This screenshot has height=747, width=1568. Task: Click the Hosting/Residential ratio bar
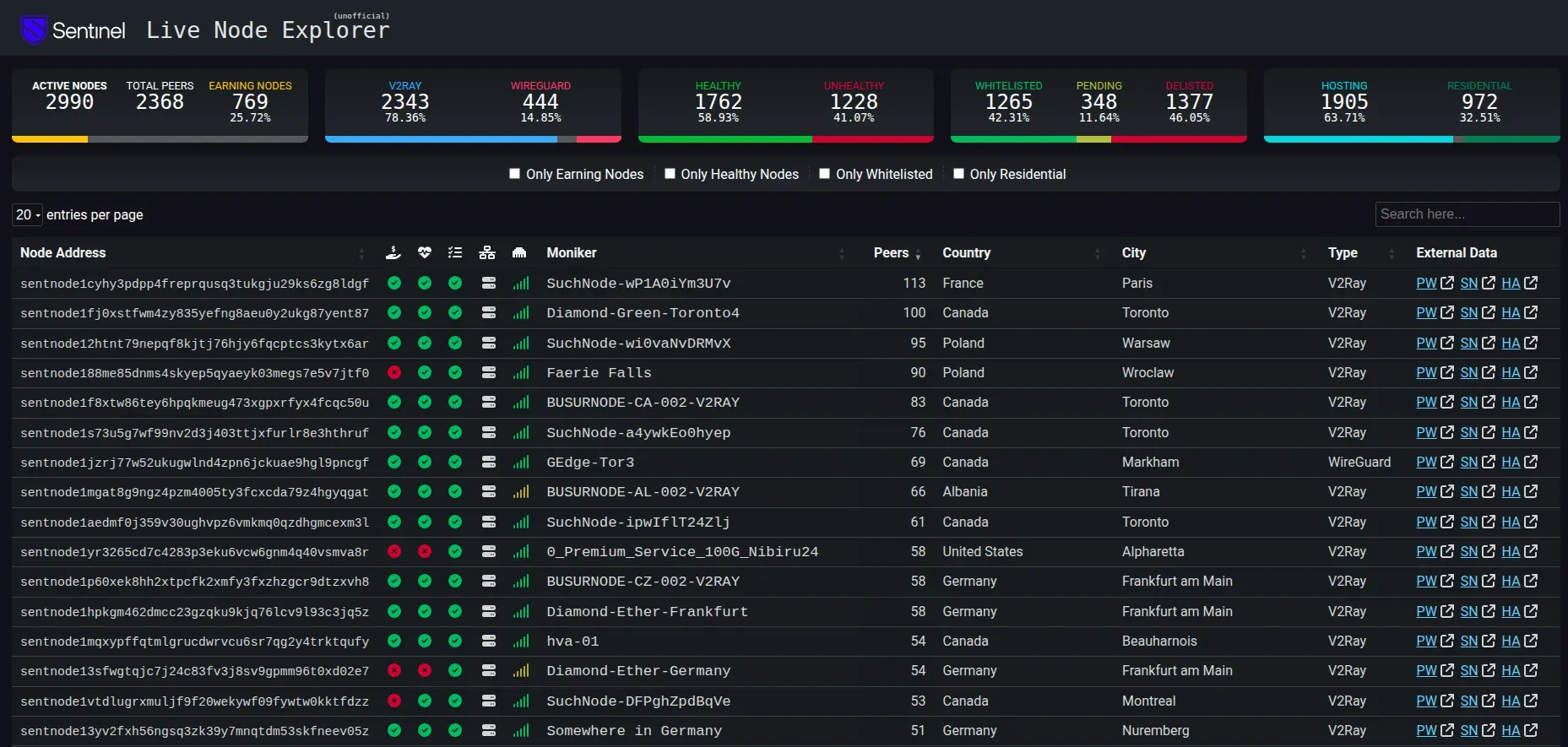1412,139
